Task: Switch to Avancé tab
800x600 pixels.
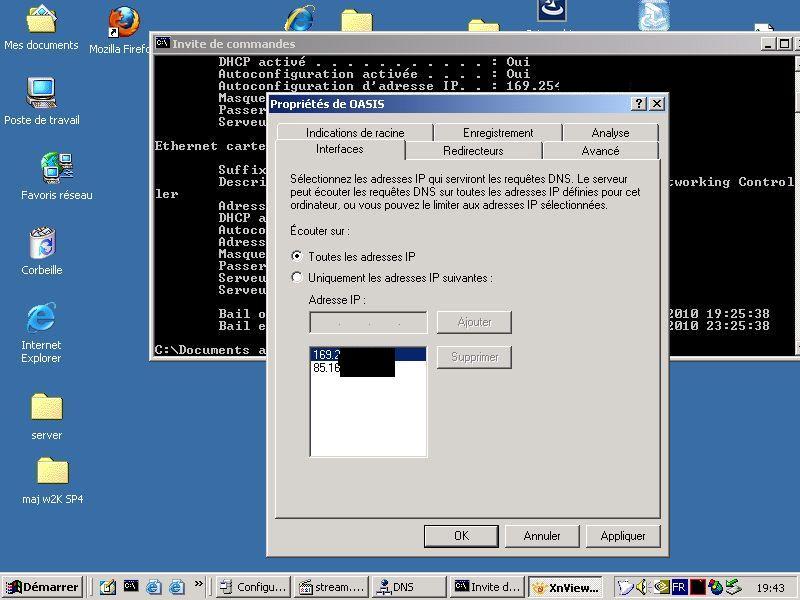Action: coord(601,151)
